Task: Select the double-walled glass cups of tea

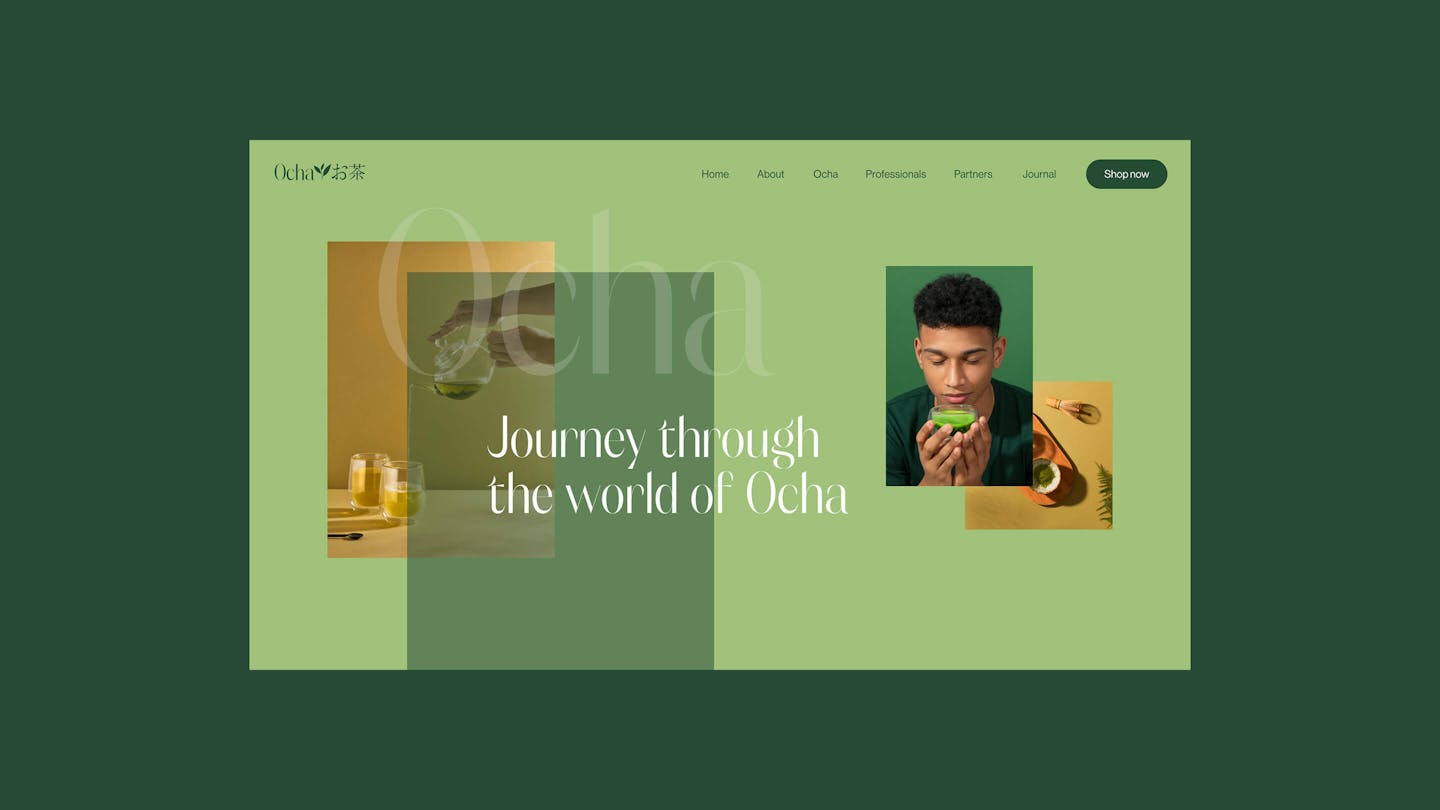Action: (386, 487)
